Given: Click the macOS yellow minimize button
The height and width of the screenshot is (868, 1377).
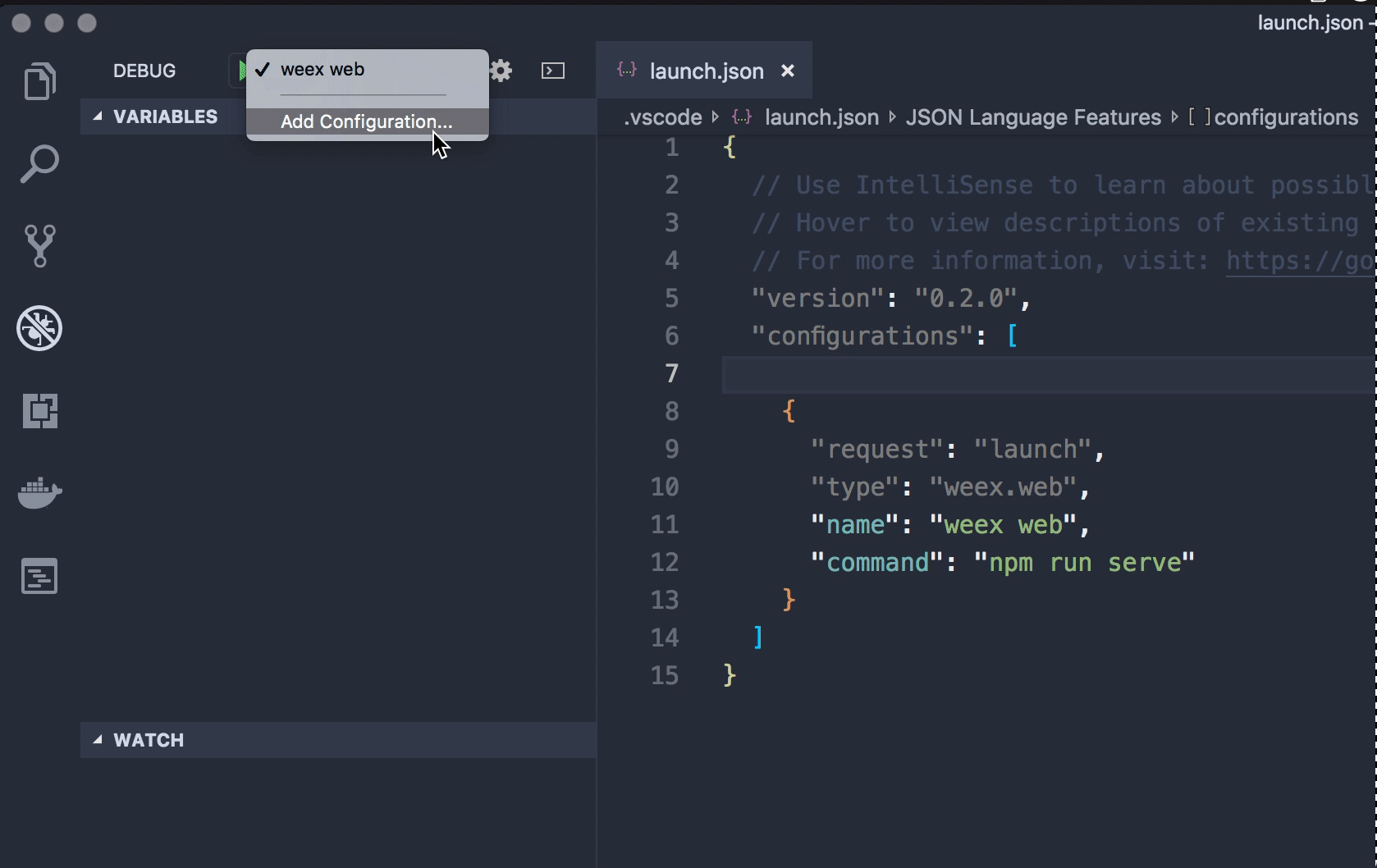Looking at the screenshot, I should [54, 23].
